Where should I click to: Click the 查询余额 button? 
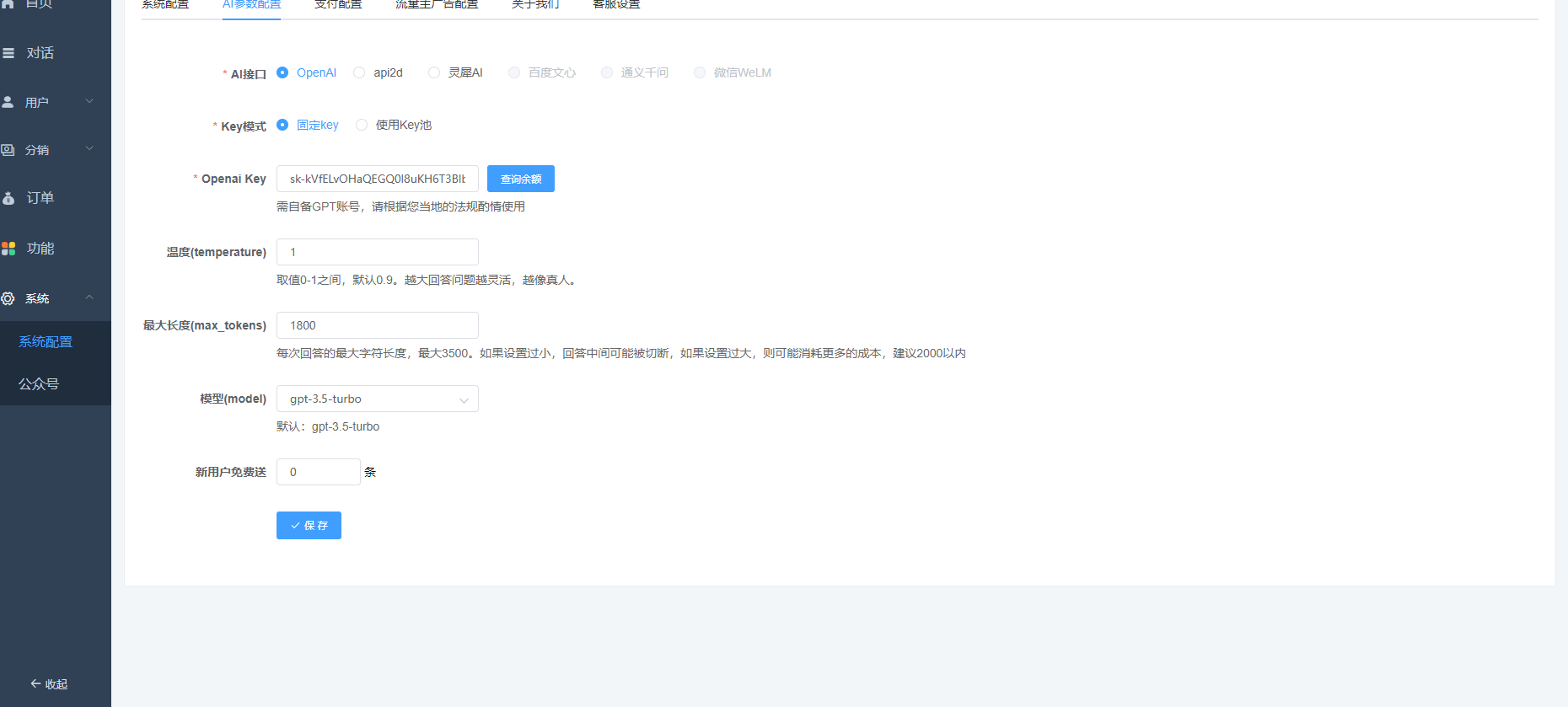[x=520, y=179]
